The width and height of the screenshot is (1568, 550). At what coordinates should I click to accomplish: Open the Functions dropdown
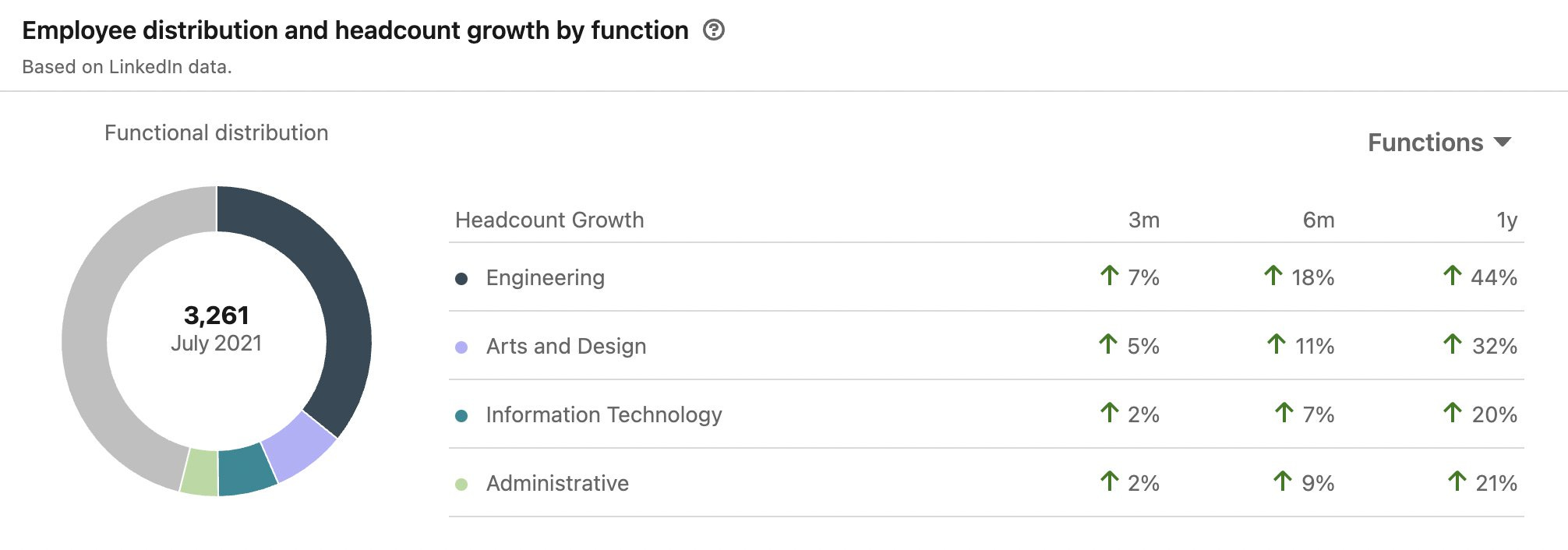point(1439,143)
